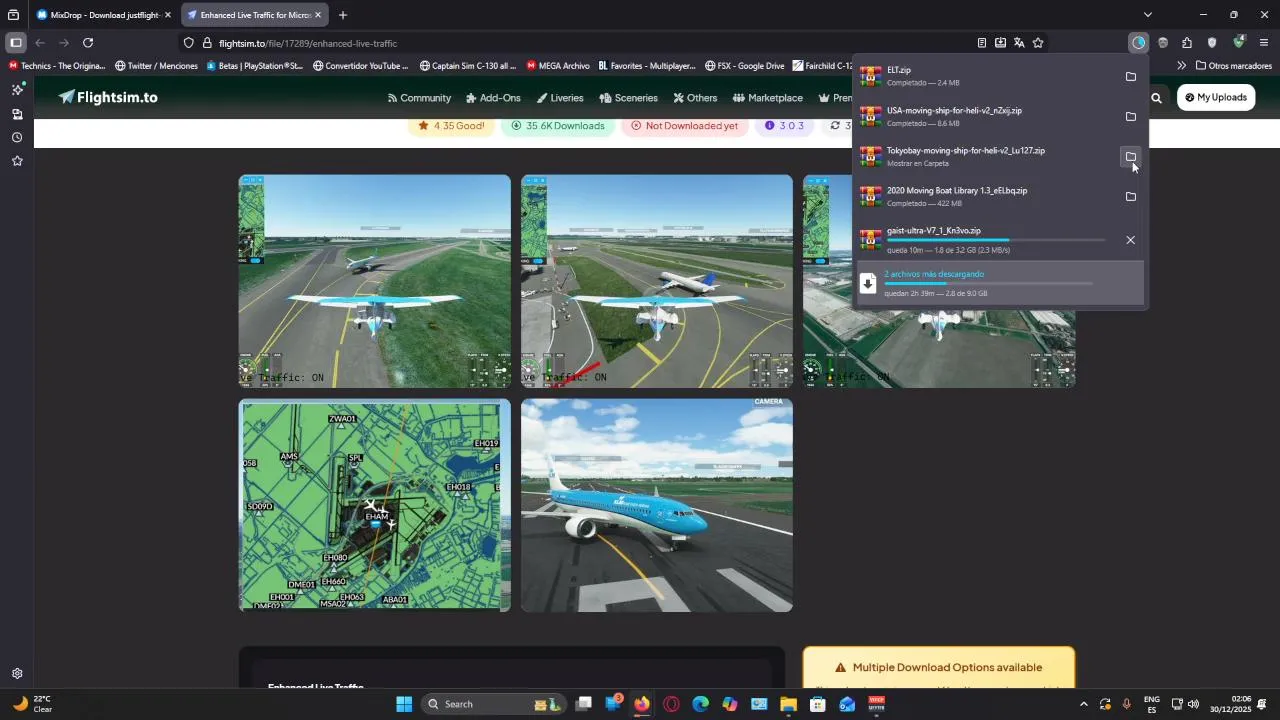
Task: Open folder for ELT.zip download
Action: [x=1131, y=77]
